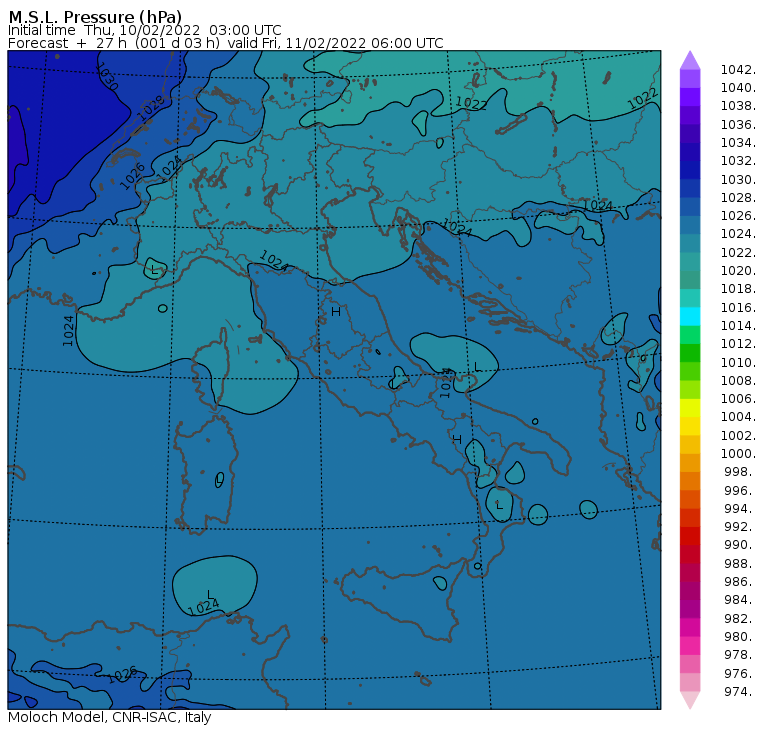Click the legend value 988.
Image resolution: width=760 pixels, height=731 pixels.
(740, 564)
